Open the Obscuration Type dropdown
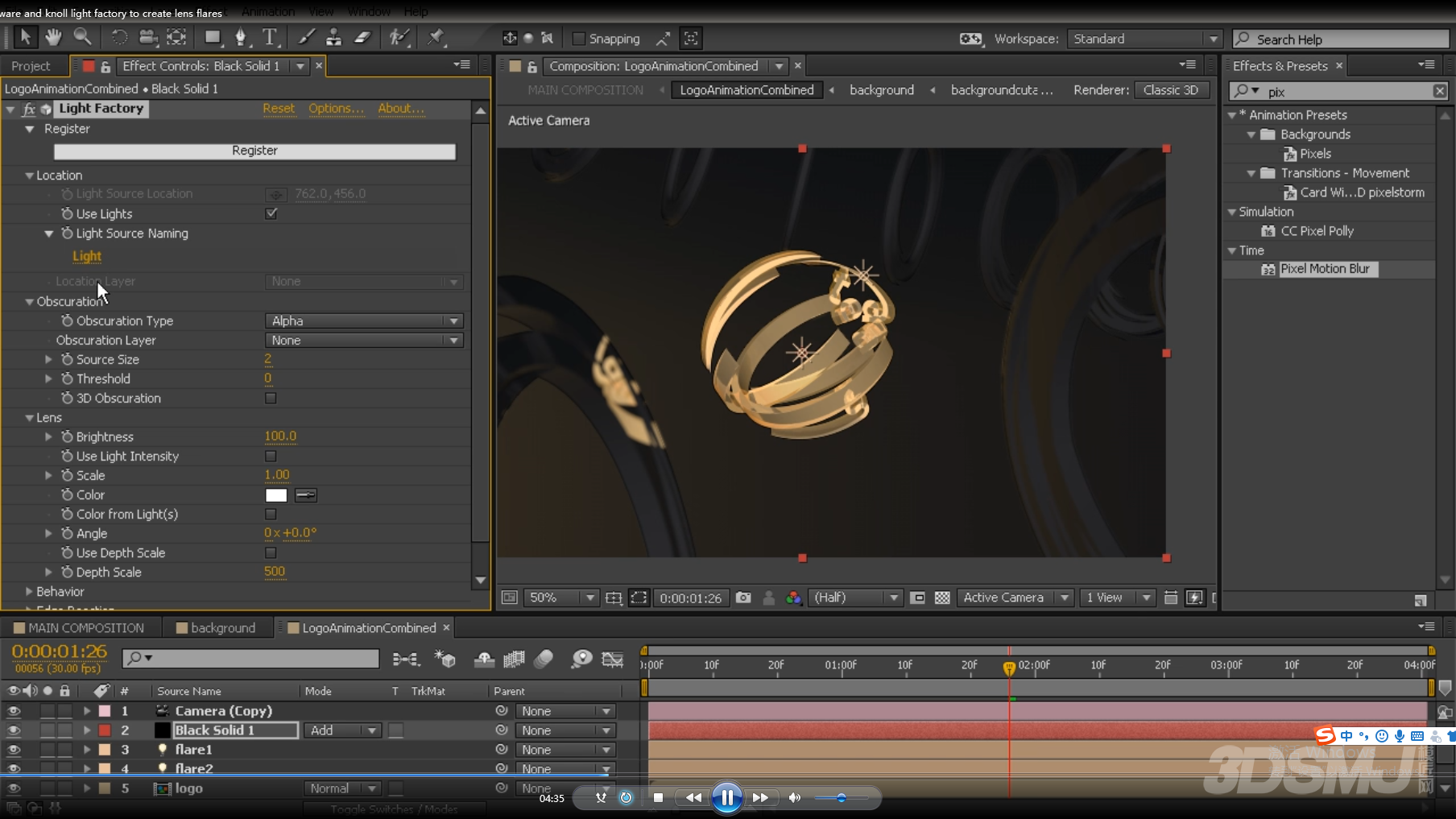The width and height of the screenshot is (1456, 819). pyautogui.click(x=364, y=321)
